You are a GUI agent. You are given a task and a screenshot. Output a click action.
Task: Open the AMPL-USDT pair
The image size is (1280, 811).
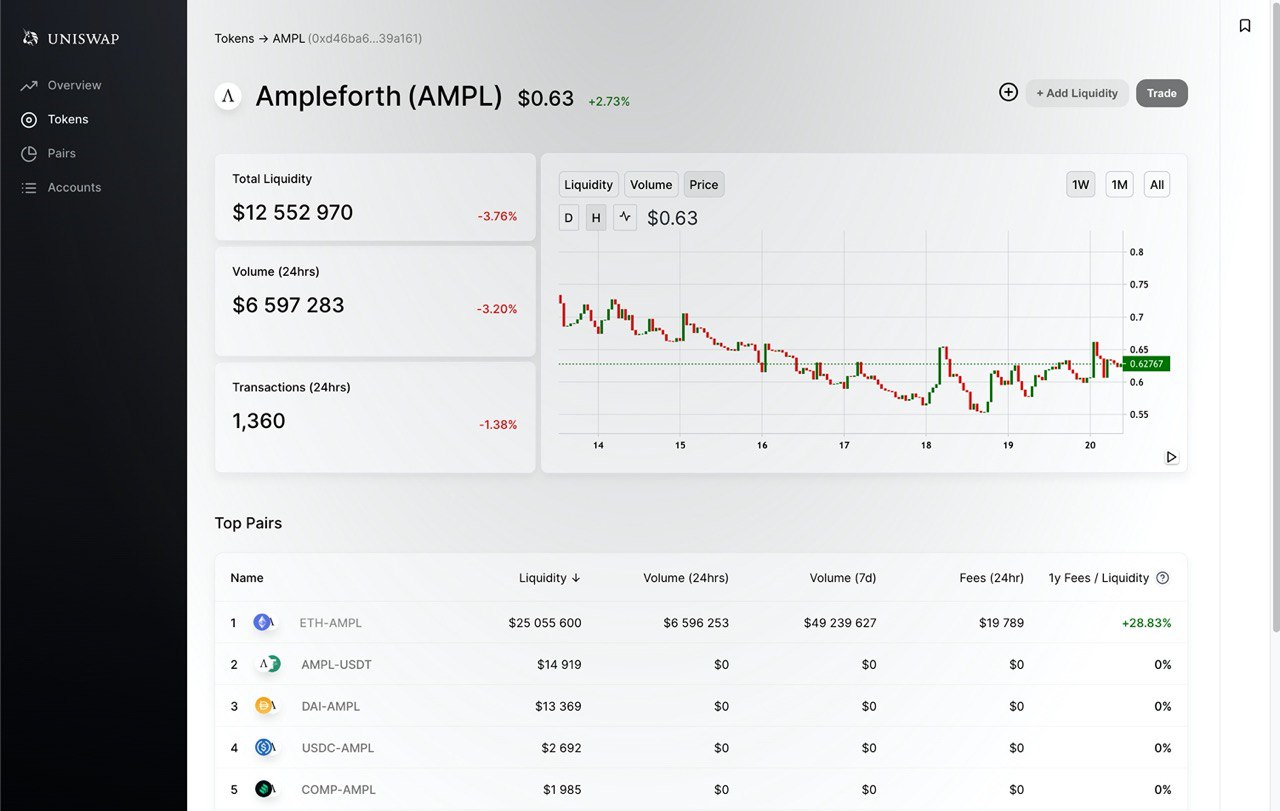tap(336, 665)
